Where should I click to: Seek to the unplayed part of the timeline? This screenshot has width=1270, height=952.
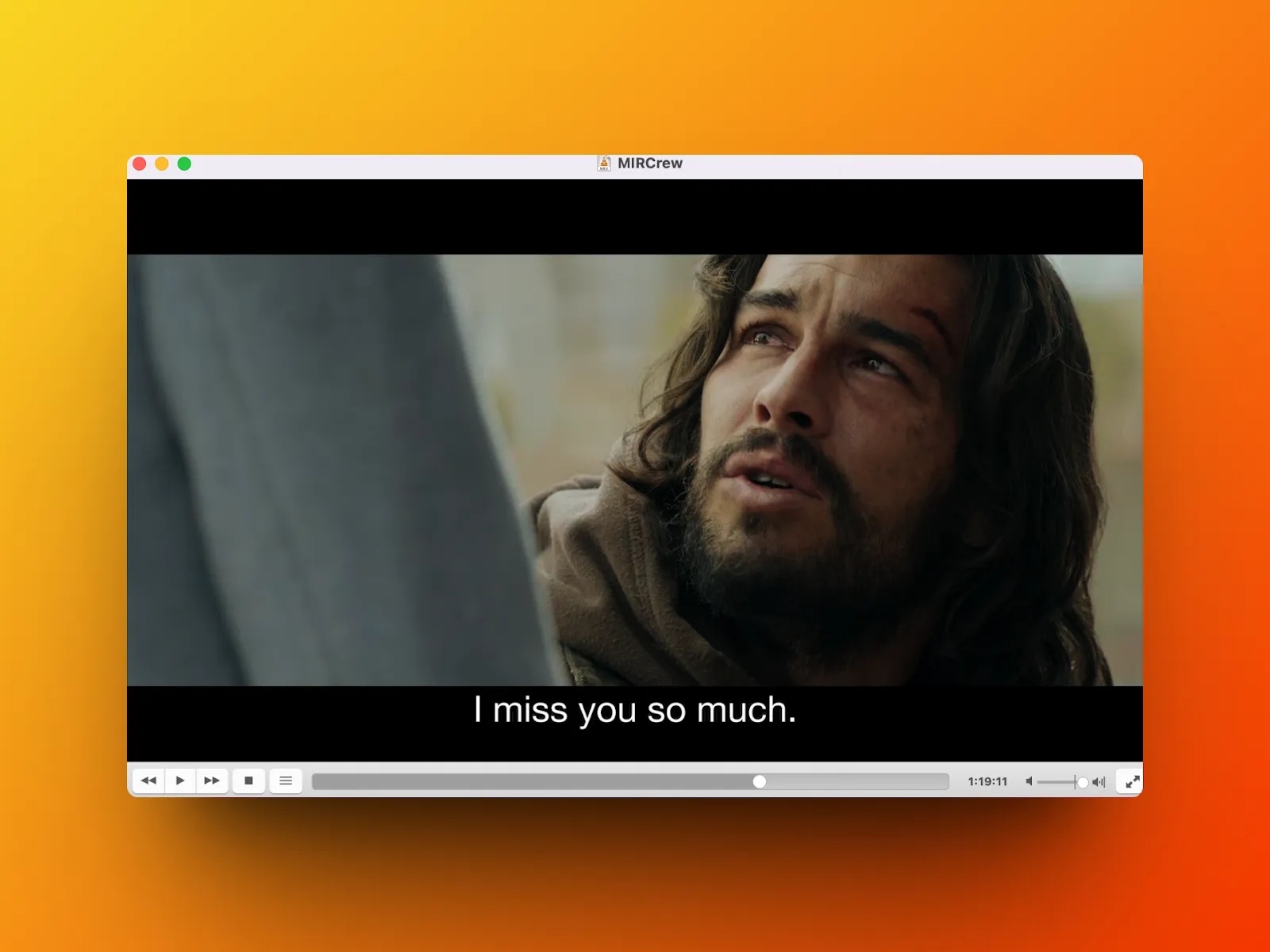857,781
